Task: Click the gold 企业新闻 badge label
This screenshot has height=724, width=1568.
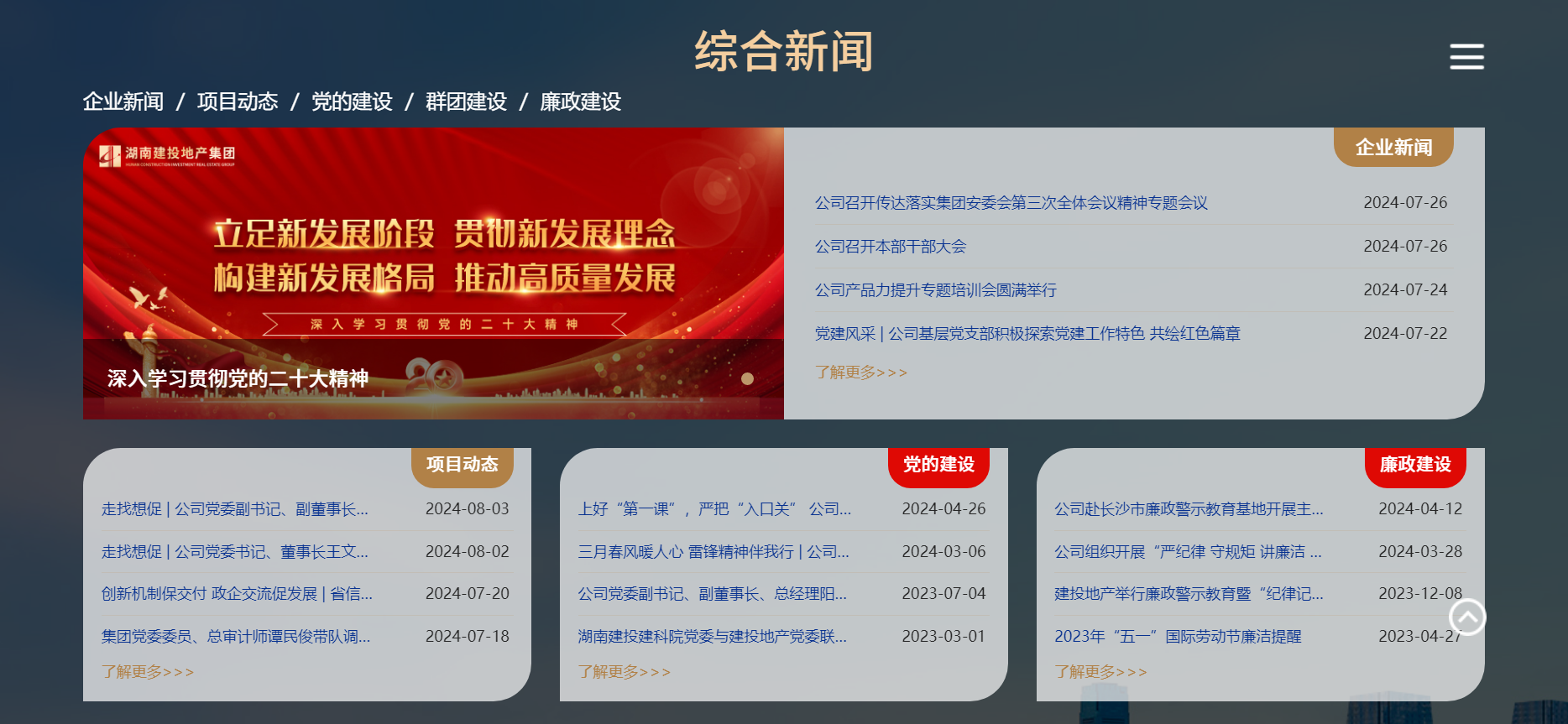Action: point(1393,148)
